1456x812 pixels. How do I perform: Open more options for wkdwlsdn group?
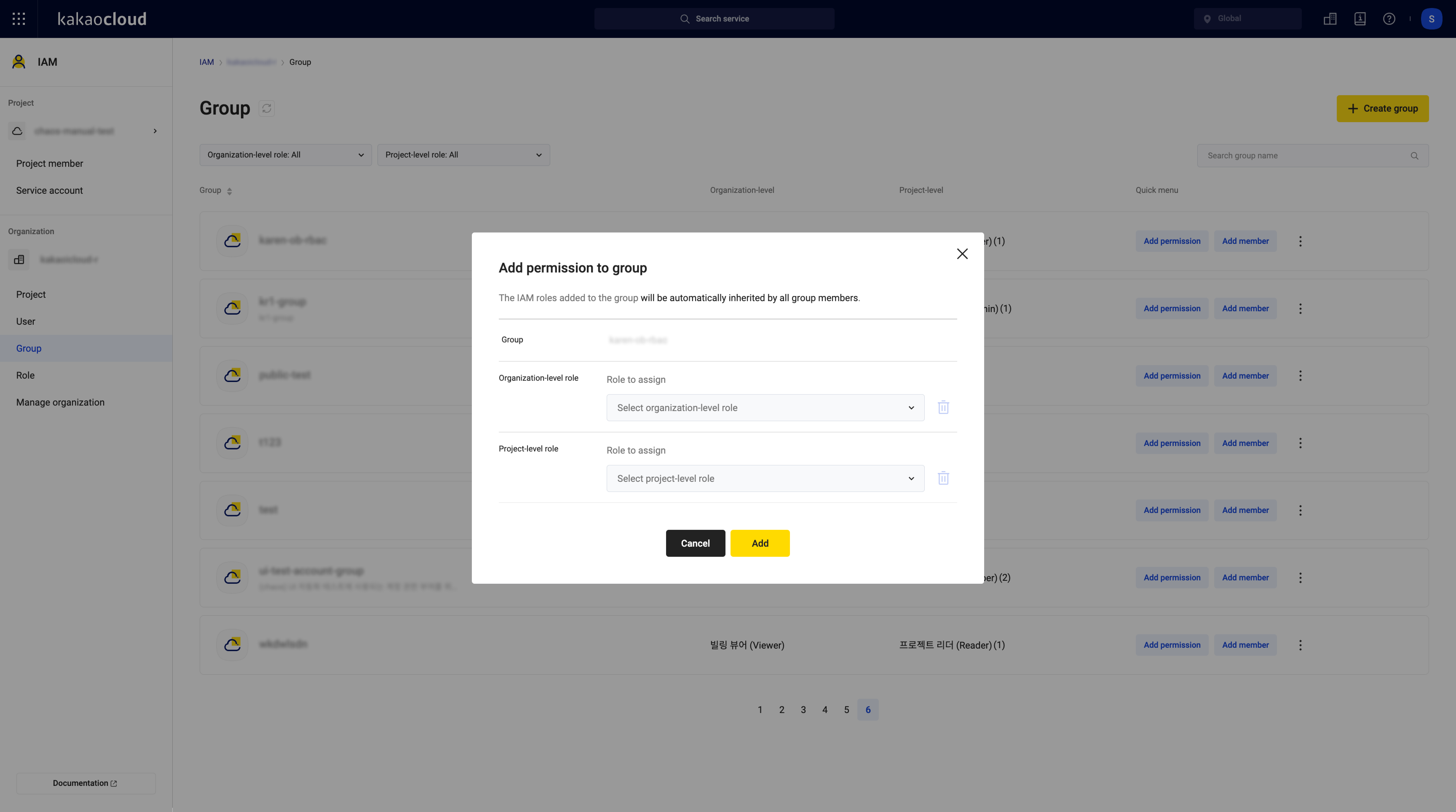1300,645
